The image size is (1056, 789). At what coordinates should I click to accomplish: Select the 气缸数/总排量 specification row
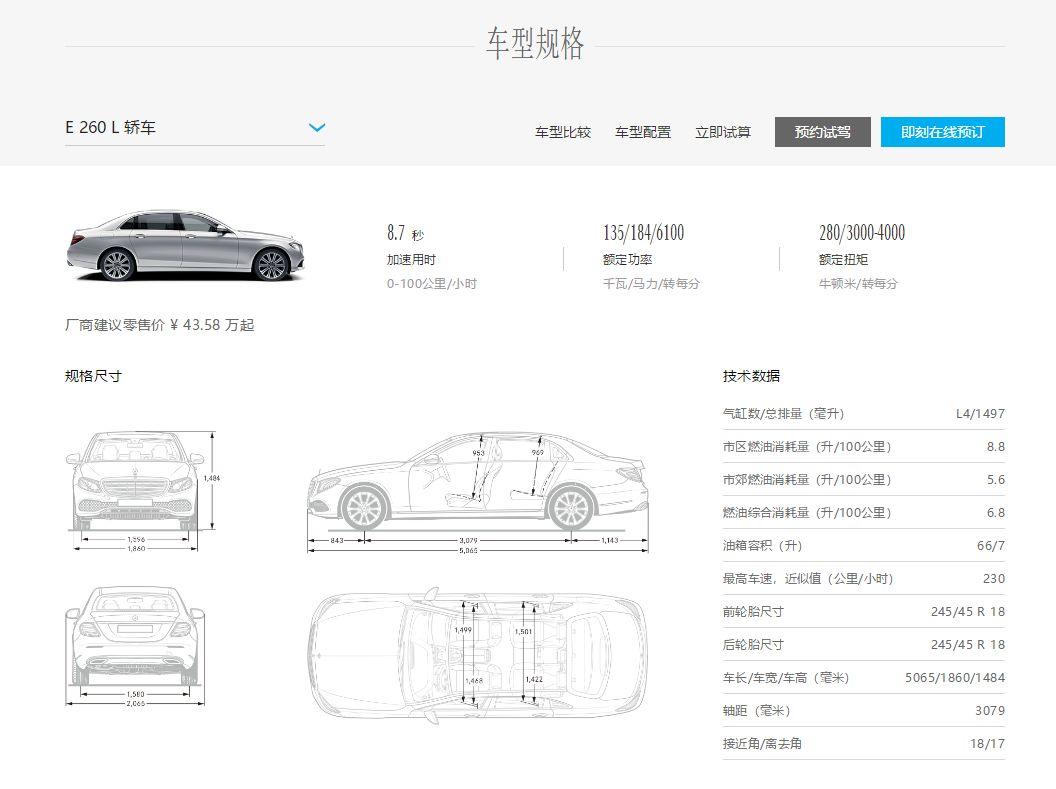pyautogui.click(x=863, y=414)
